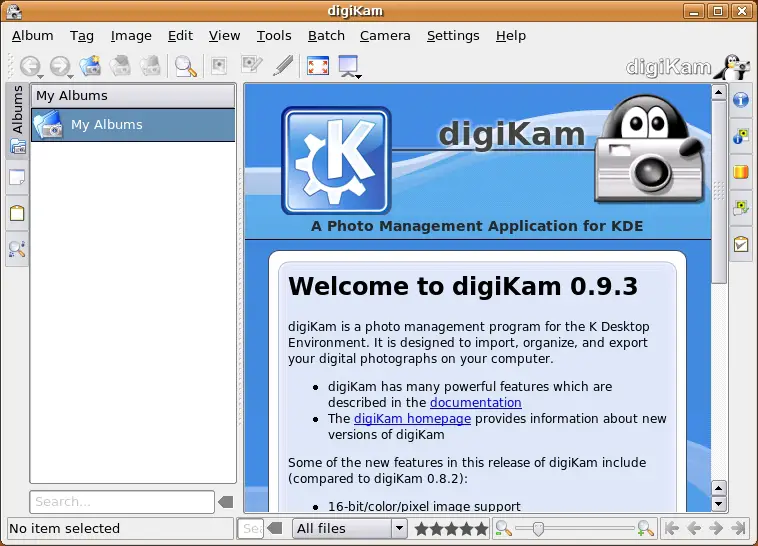Viewport: 758px width, 546px height.
Task: Select My Albums in the album tree
Action: (x=133, y=125)
